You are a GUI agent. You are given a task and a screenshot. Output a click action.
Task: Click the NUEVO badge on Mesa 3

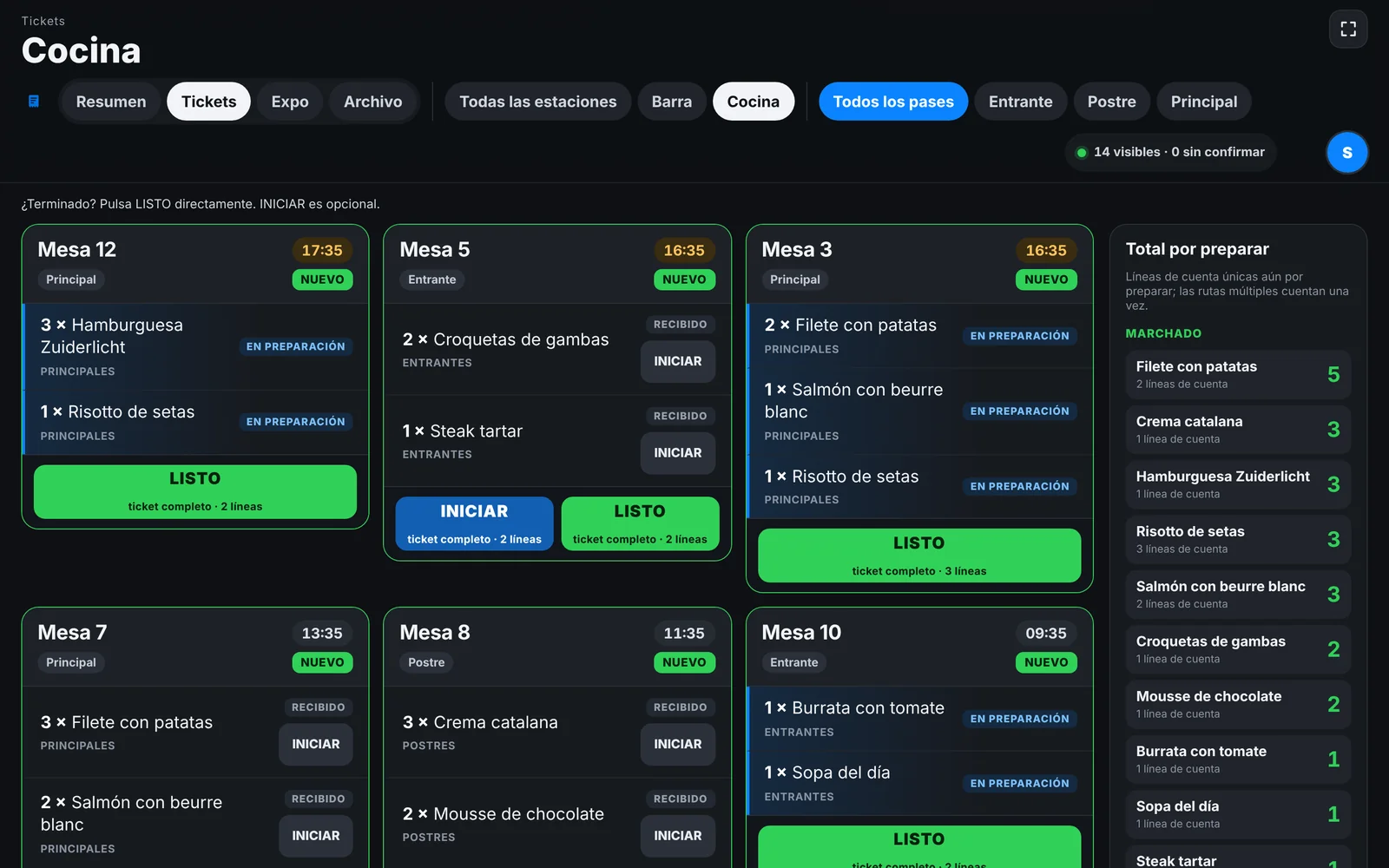[1046, 279]
